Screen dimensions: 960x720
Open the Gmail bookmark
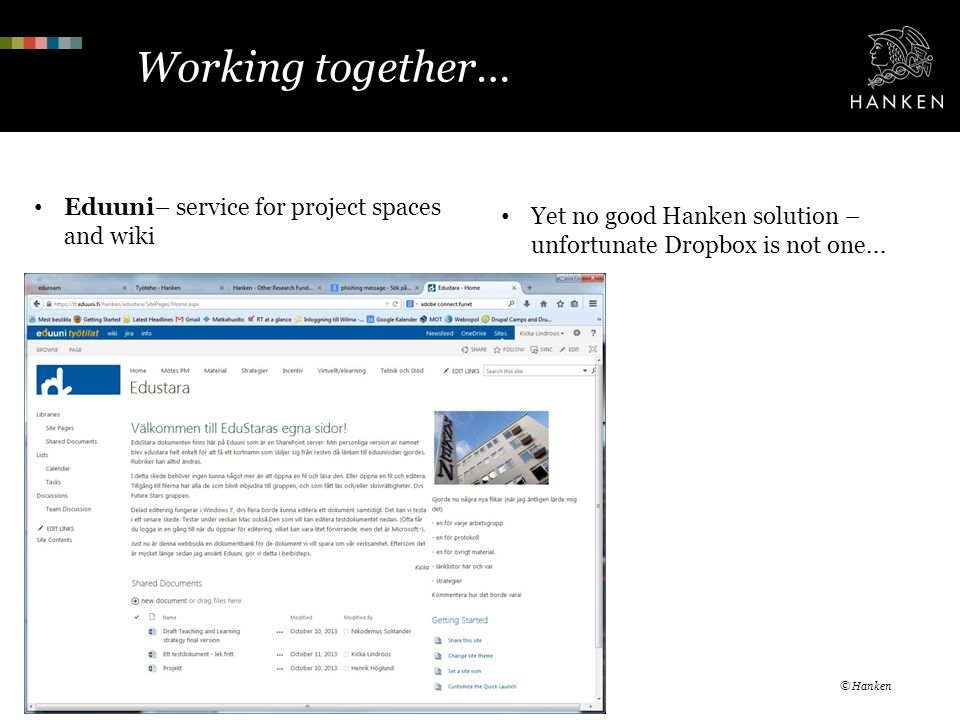(189, 320)
